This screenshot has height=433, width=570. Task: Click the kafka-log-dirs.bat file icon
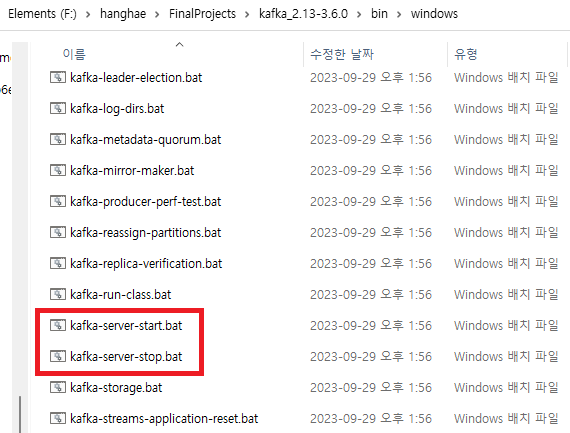(58, 108)
